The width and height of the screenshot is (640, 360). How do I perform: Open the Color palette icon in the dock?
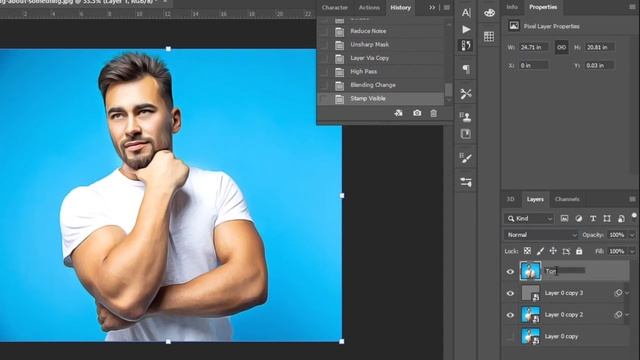[x=489, y=13]
